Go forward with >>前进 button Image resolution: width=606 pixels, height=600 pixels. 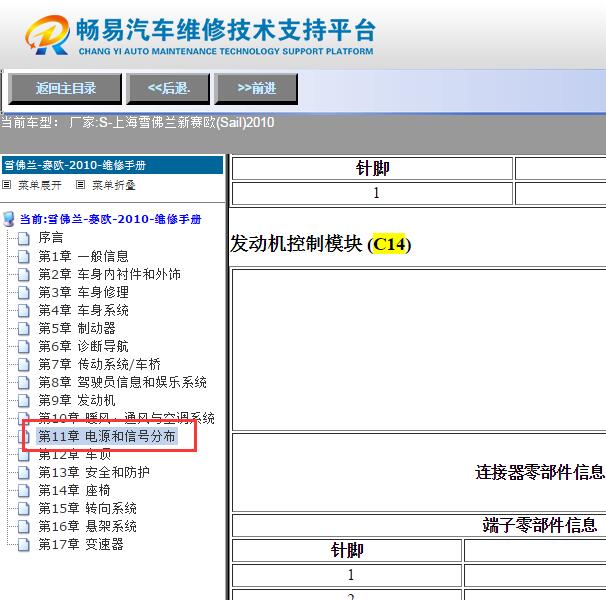[256, 89]
